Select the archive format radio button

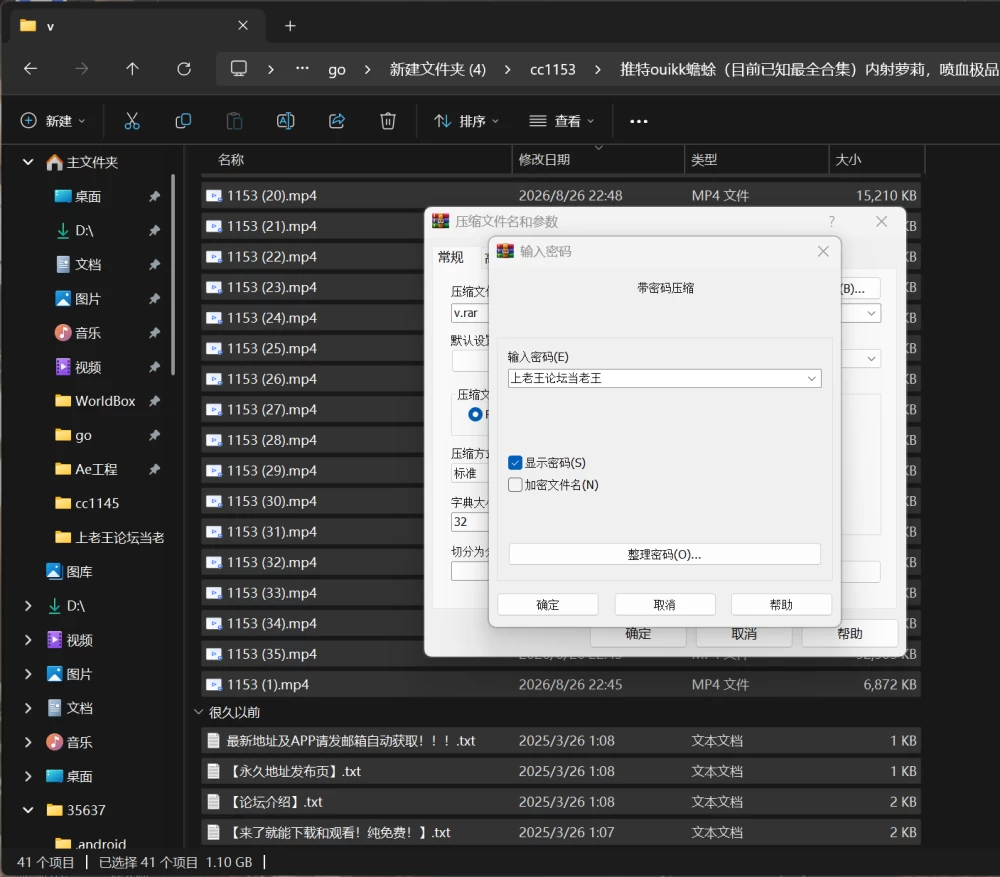pos(475,414)
